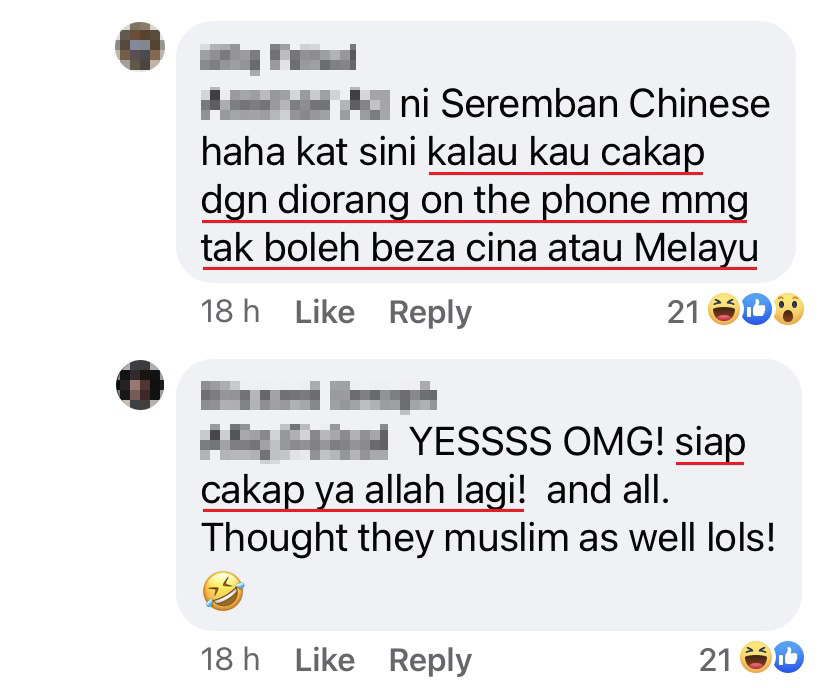Reply to the Seremban Chinese comment
828x688 pixels.
point(430,313)
